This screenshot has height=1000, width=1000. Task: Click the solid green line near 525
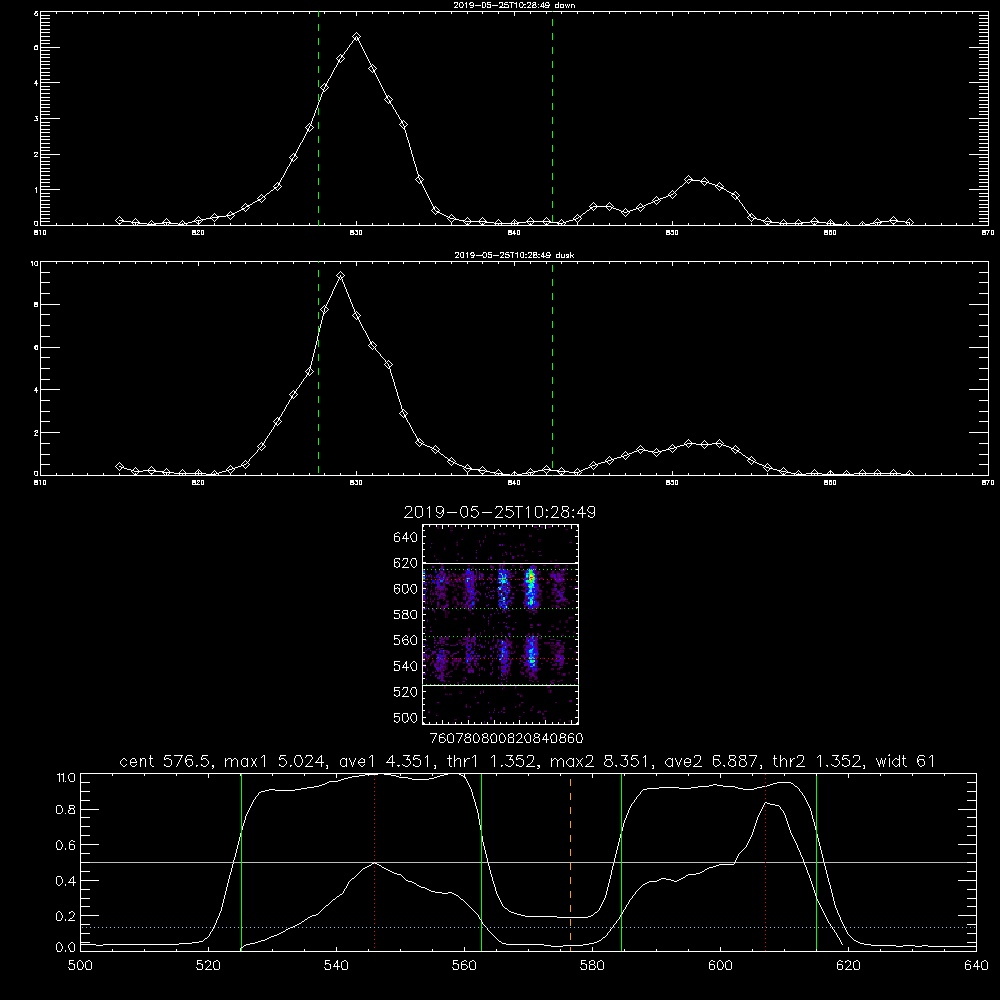click(x=241, y=861)
